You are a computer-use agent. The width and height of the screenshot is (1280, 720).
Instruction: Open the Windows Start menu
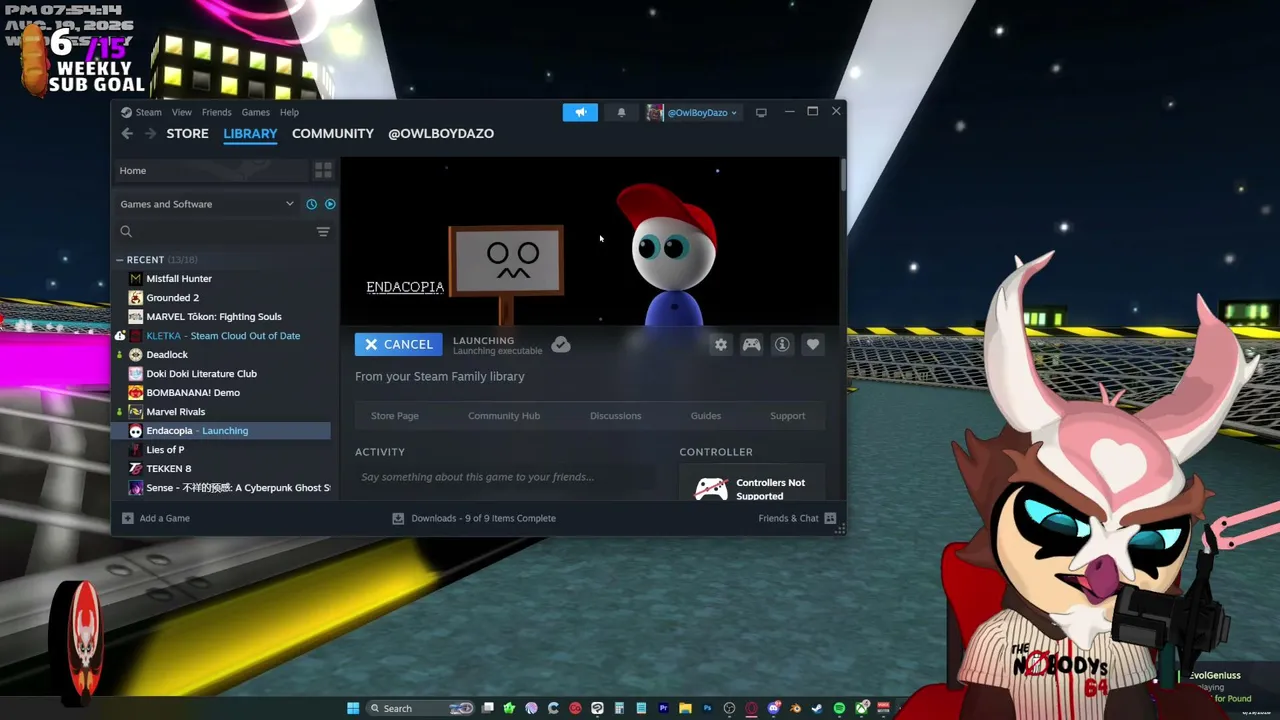click(353, 708)
